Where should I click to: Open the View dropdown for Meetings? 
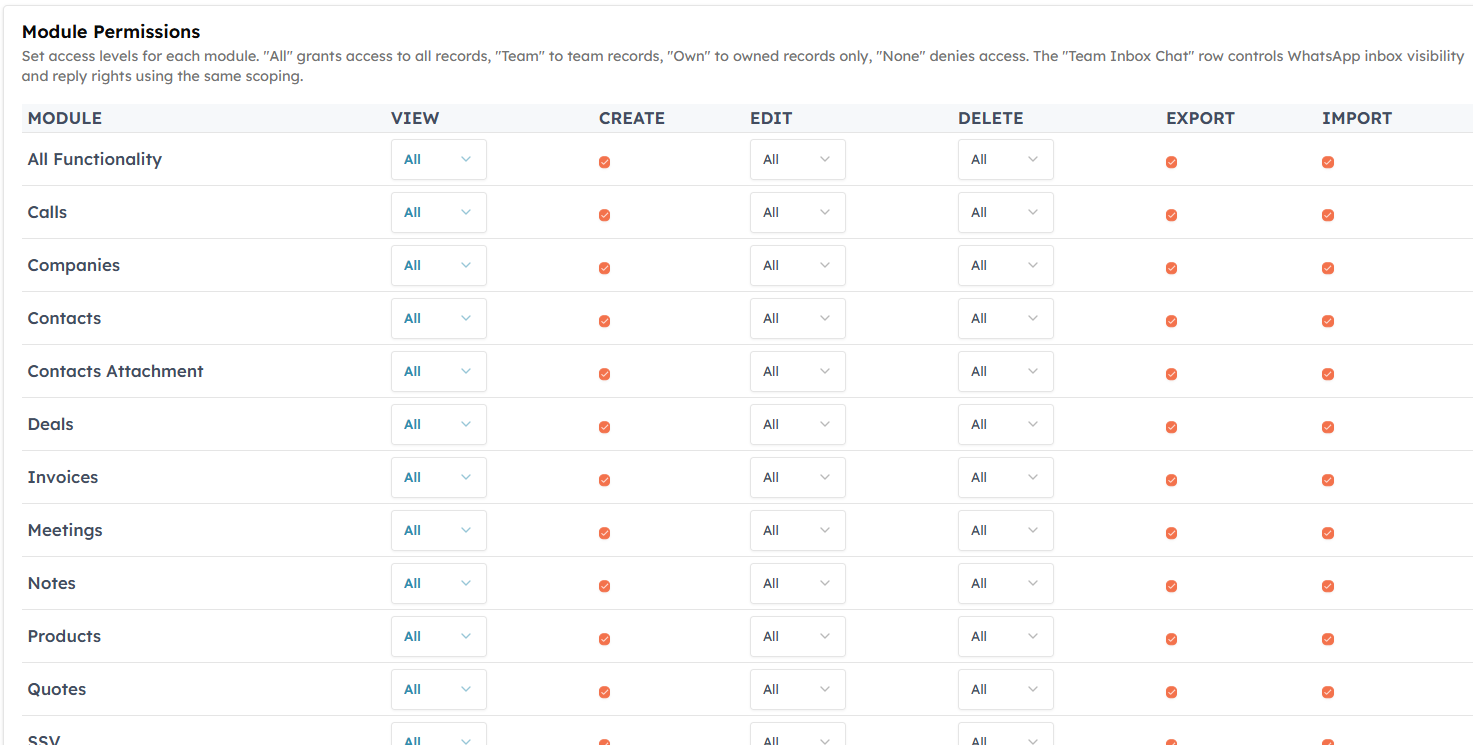[438, 530]
